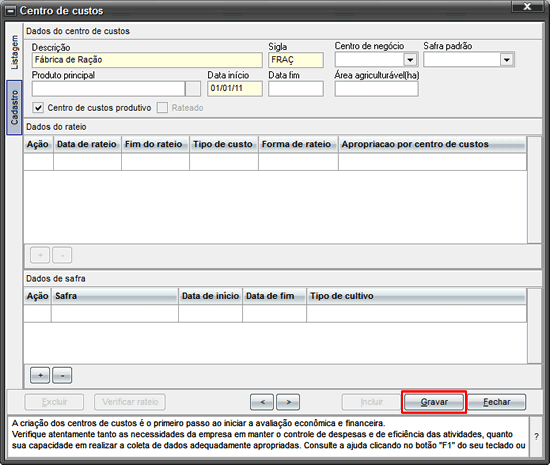Open window system menu icon in title bar
The width and height of the screenshot is (550, 465).
click(x=11, y=11)
